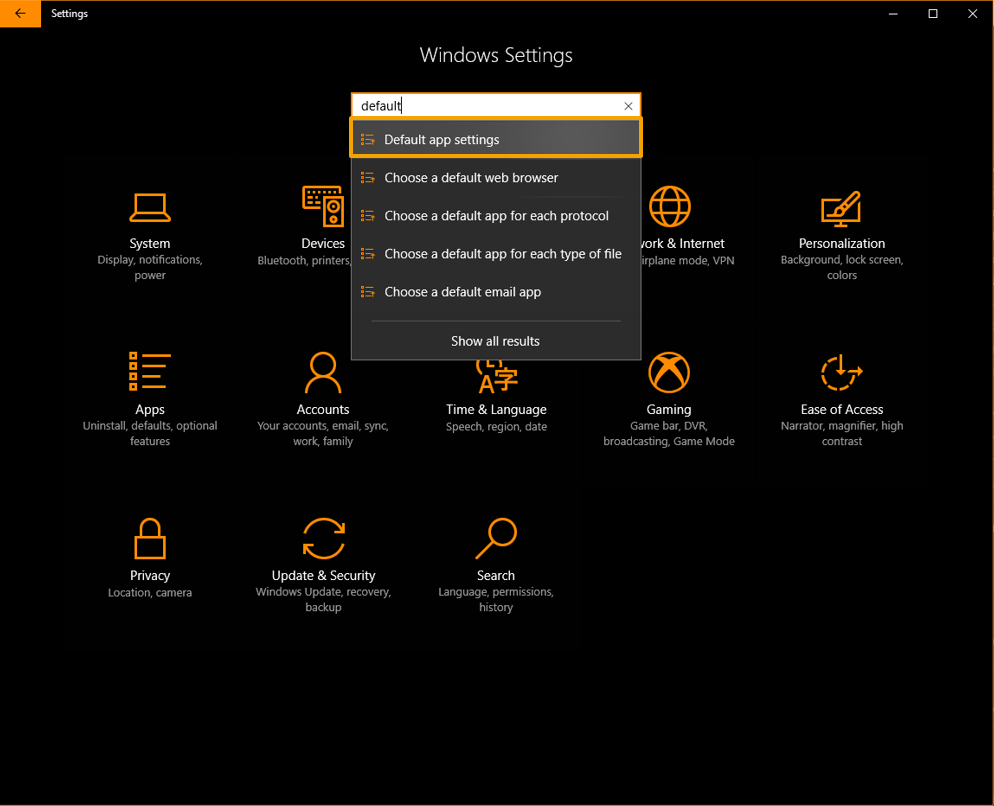Viewport: 994px width, 806px height.
Task: Click 'Windows Update, recovery, backup' text
Action: (323, 599)
